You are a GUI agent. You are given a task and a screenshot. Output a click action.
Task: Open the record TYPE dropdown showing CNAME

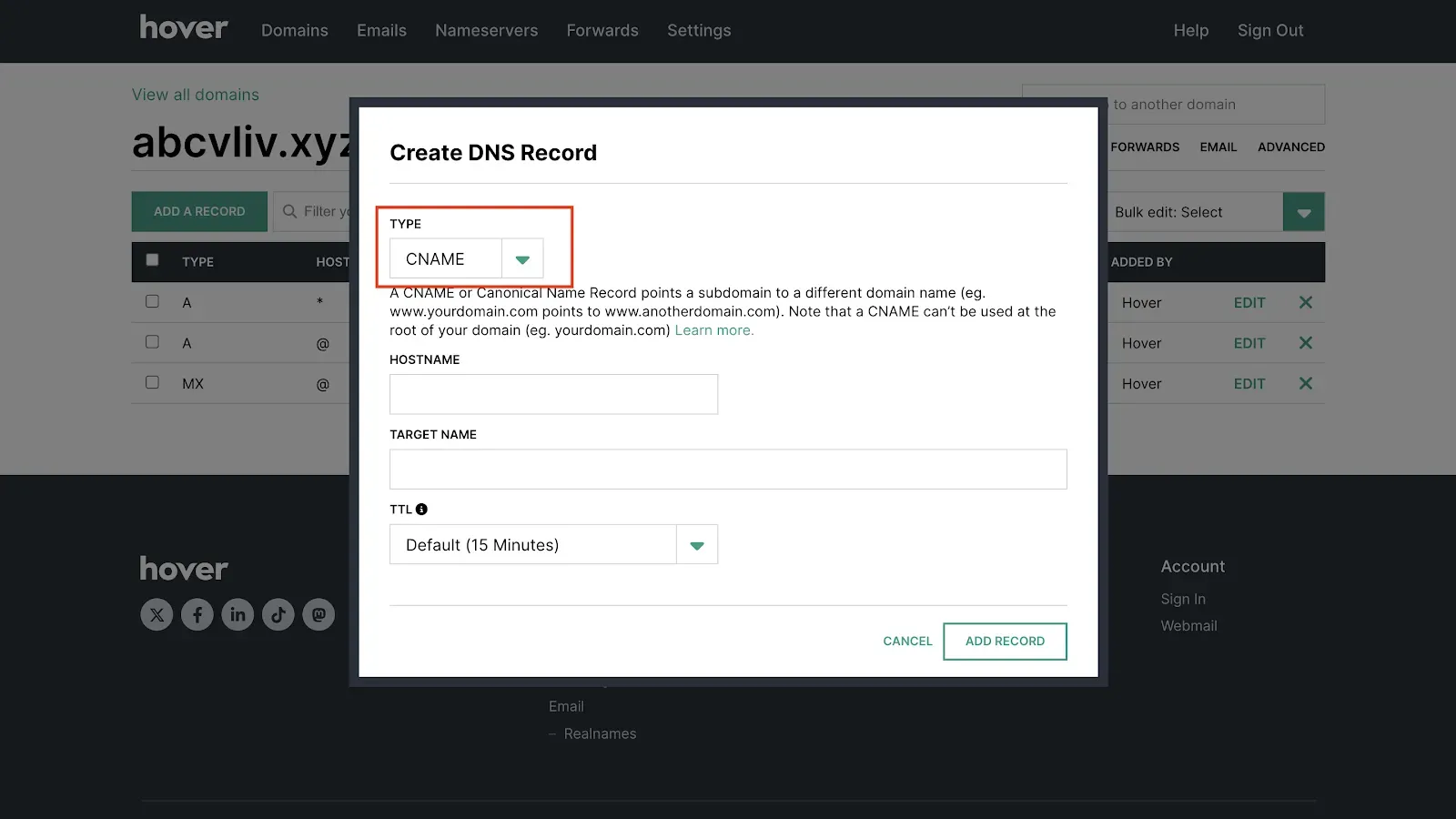[466, 259]
